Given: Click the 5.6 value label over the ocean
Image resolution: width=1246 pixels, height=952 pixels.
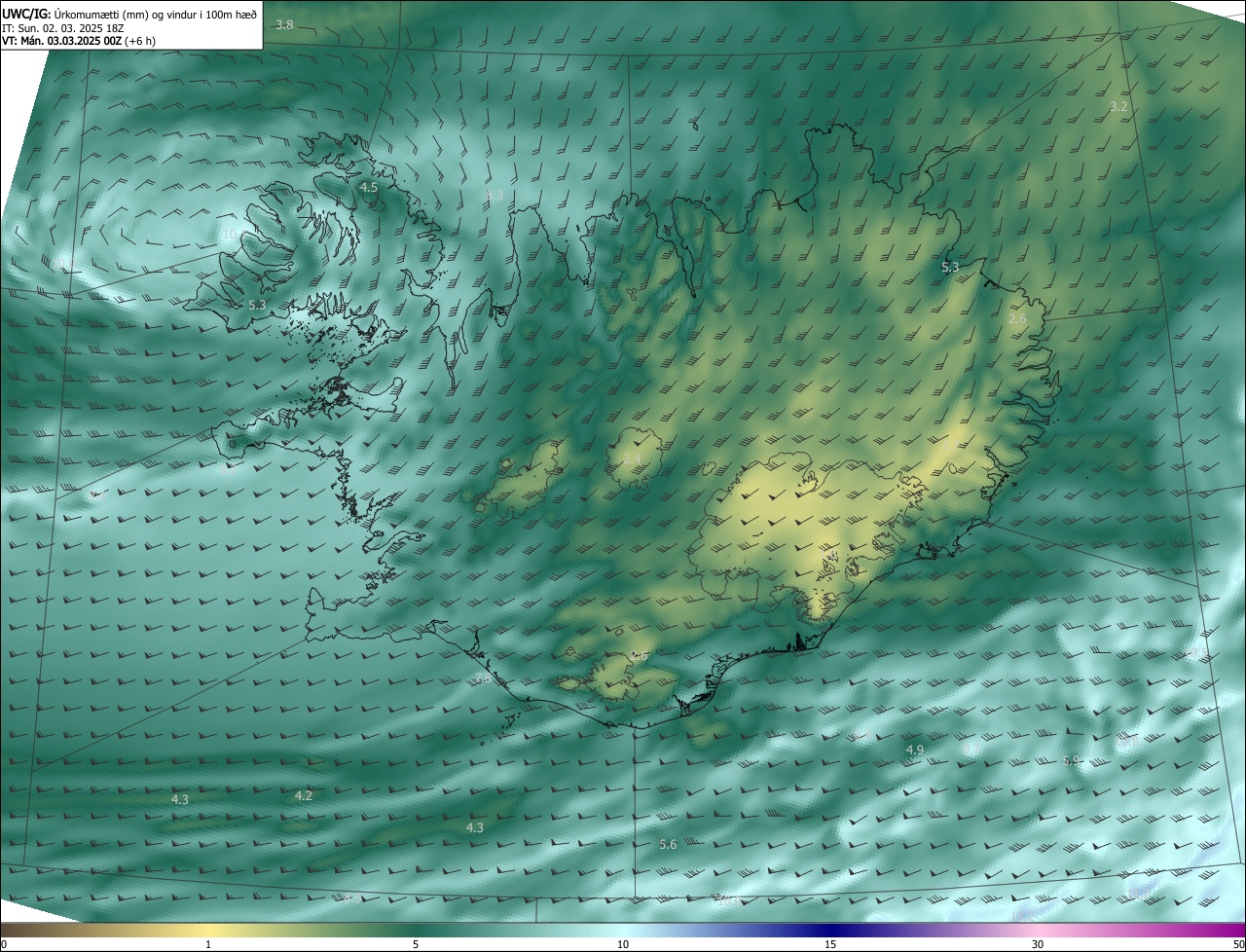Looking at the screenshot, I should [668, 844].
